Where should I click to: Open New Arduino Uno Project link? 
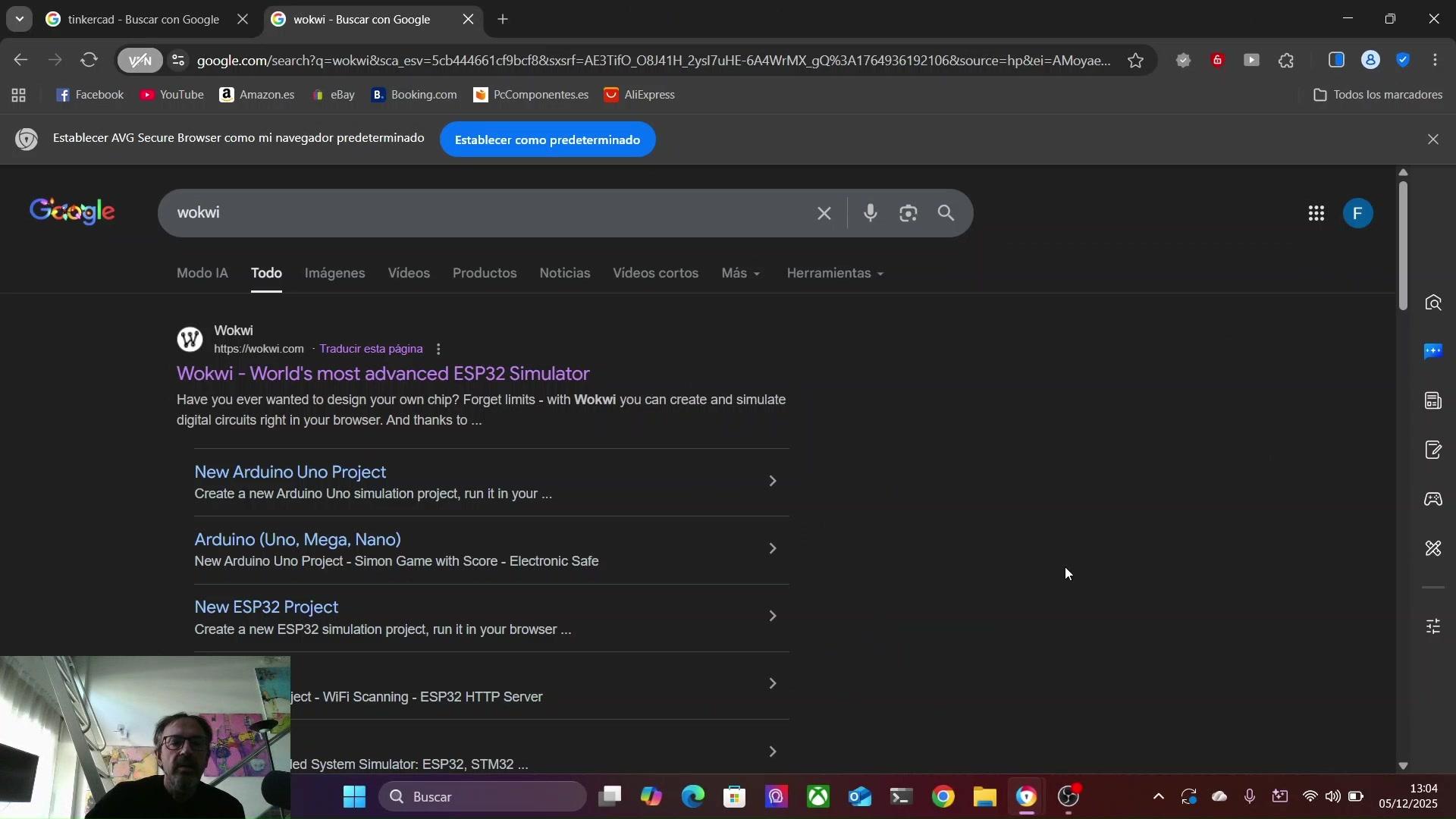point(290,472)
